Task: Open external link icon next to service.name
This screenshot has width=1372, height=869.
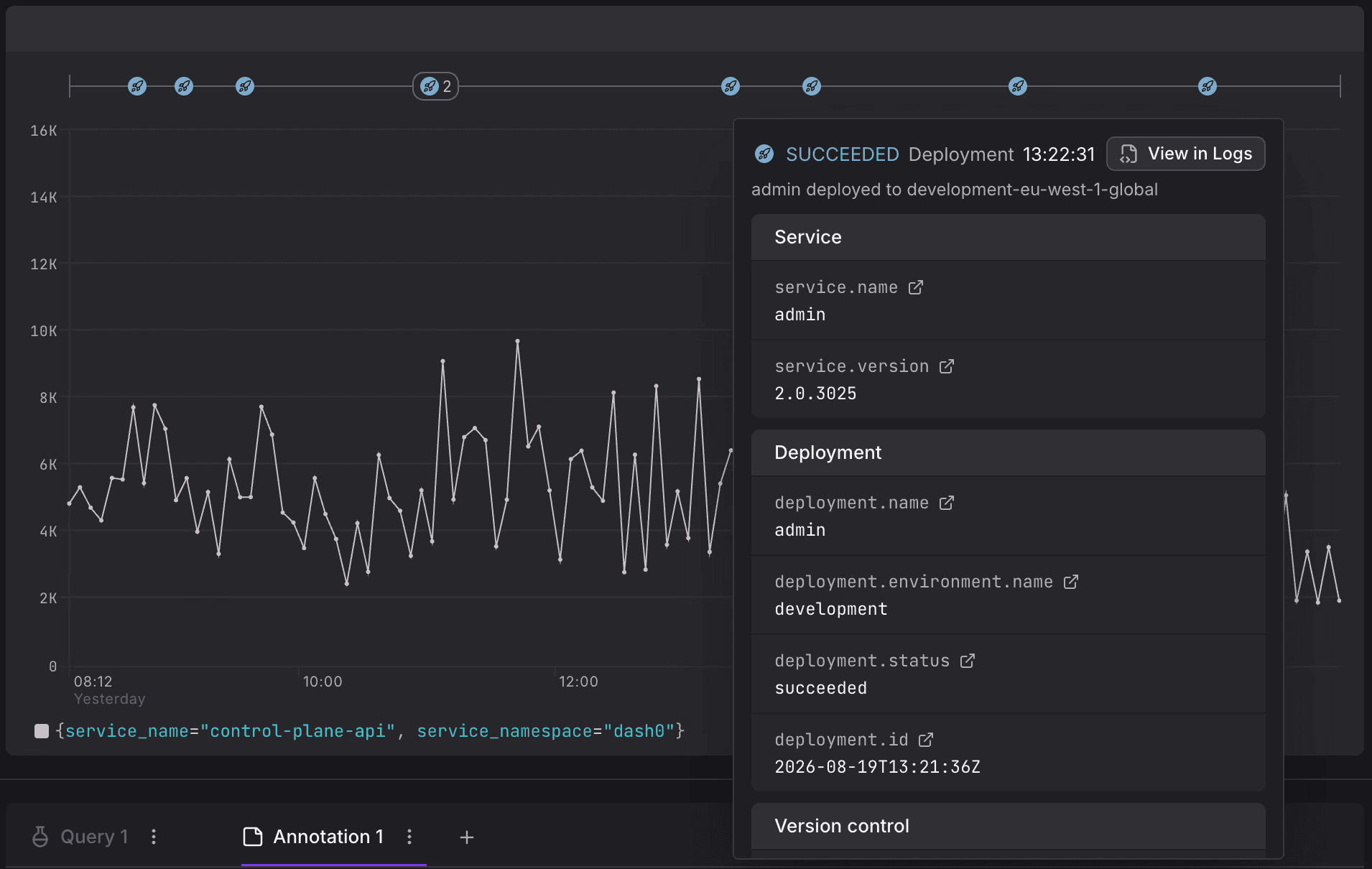Action: coord(915,287)
